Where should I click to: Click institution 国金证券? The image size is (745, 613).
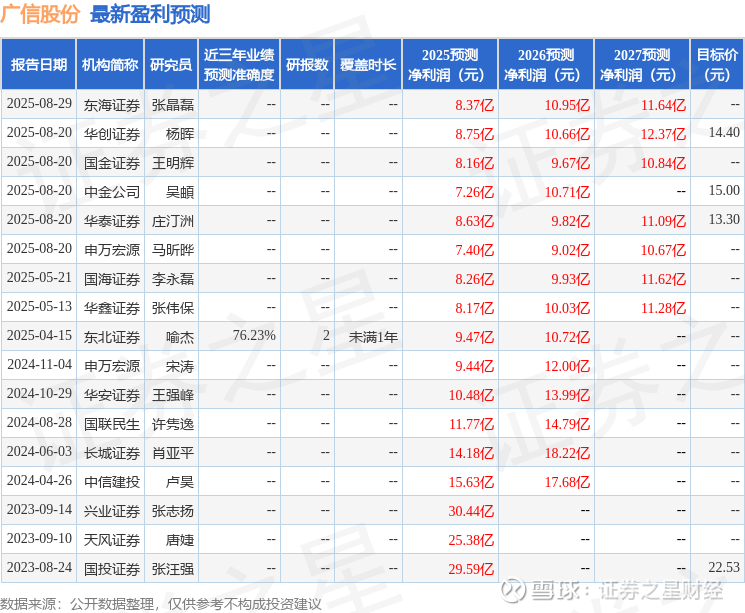[x=112, y=163]
